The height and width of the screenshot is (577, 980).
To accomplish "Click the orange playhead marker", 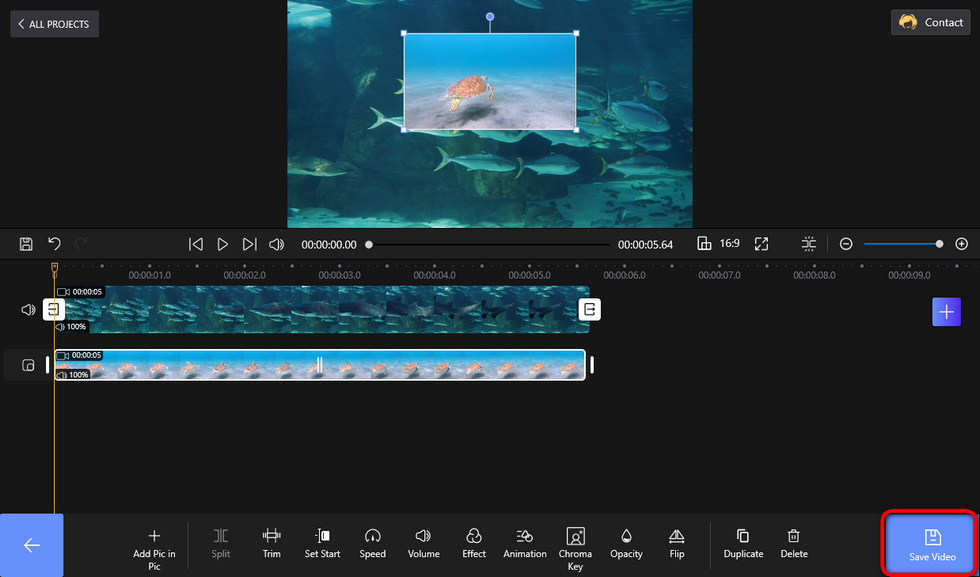I will pos(54,268).
